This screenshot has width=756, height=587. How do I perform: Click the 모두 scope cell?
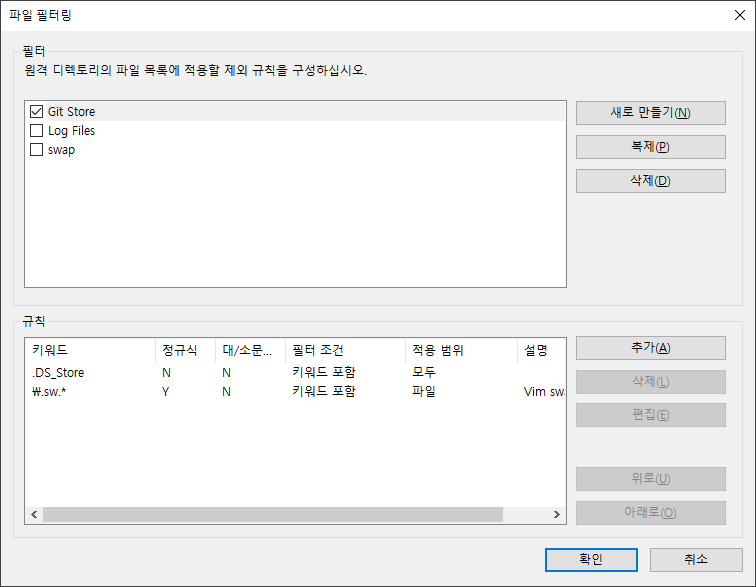424,372
